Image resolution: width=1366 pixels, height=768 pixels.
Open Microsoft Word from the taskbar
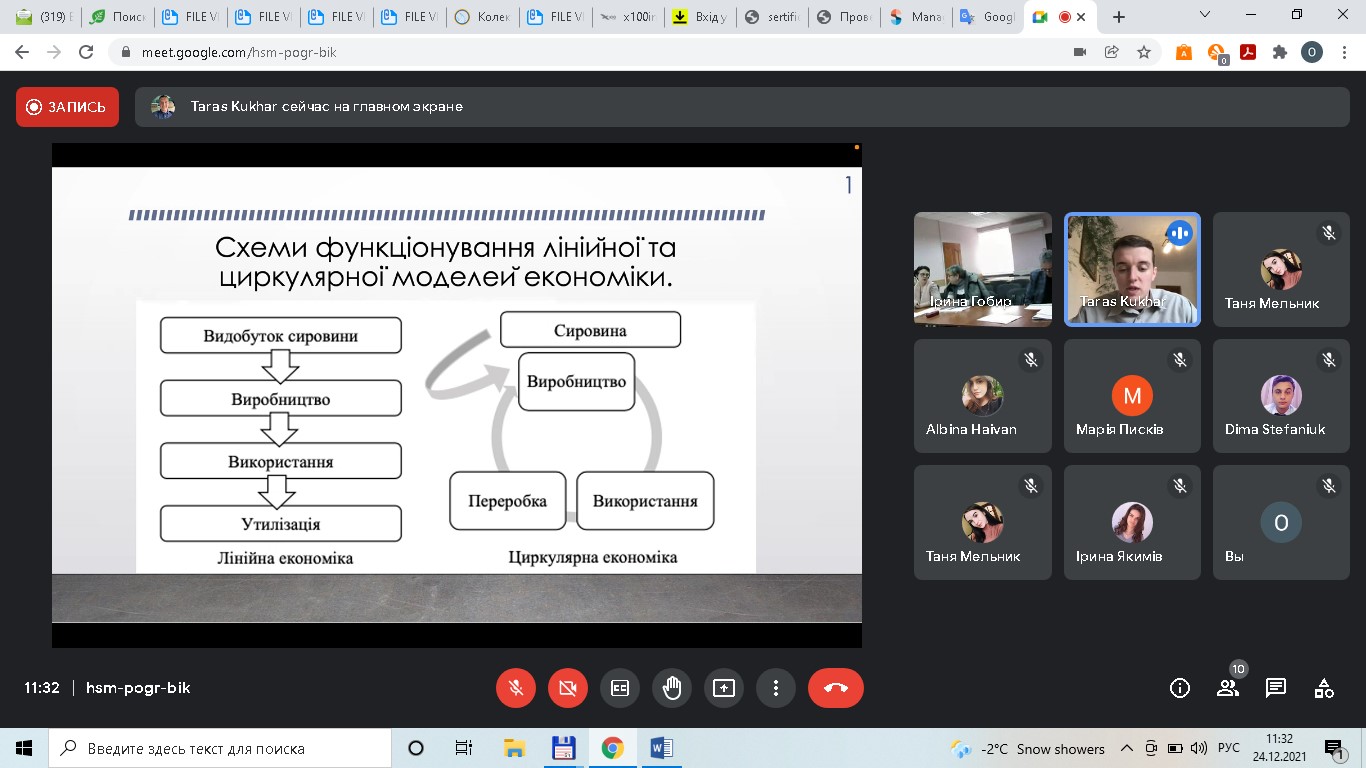[x=662, y=748]
